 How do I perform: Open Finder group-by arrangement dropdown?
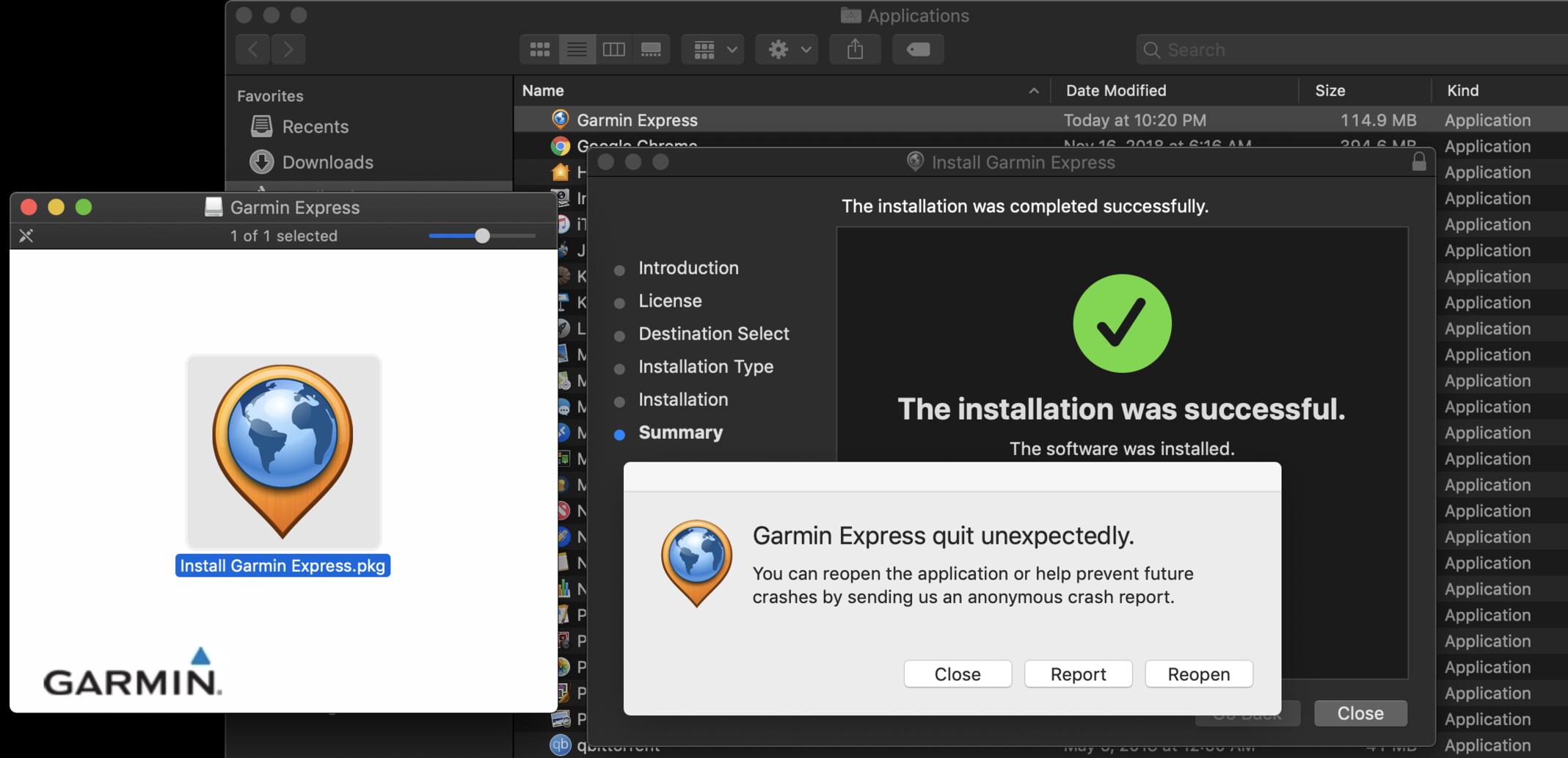coord(713,49)
